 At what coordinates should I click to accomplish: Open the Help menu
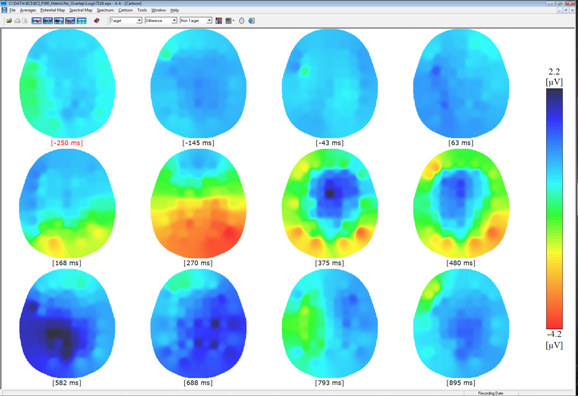(x=175, y=10)
